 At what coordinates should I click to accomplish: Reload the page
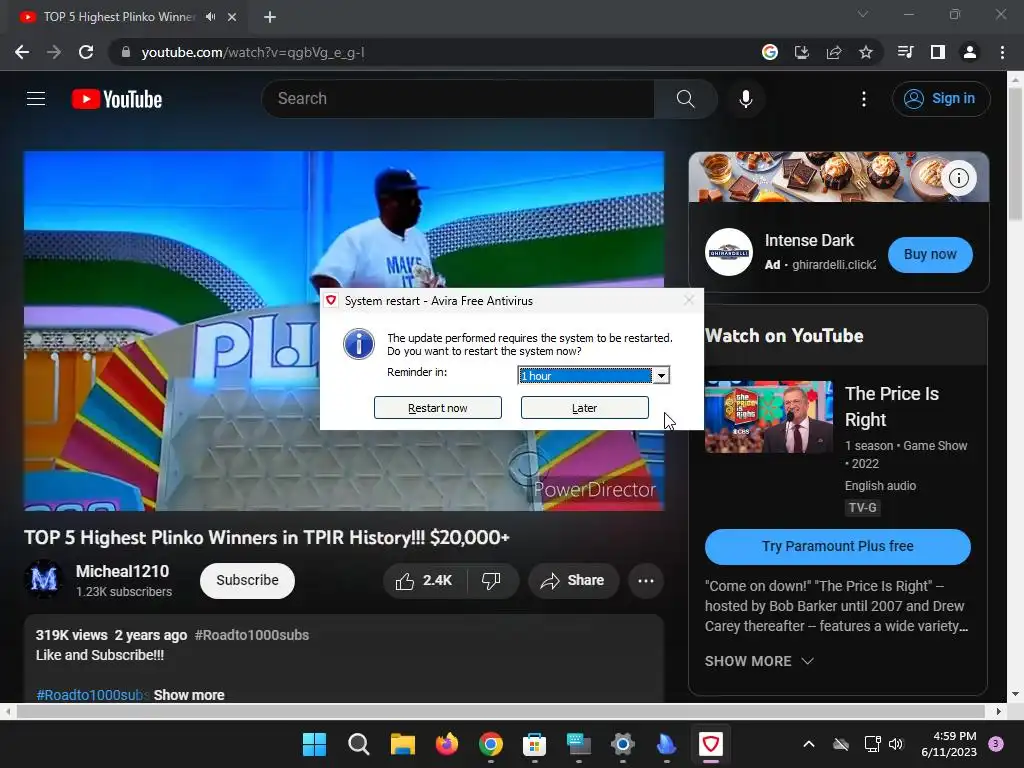point(86,52)
